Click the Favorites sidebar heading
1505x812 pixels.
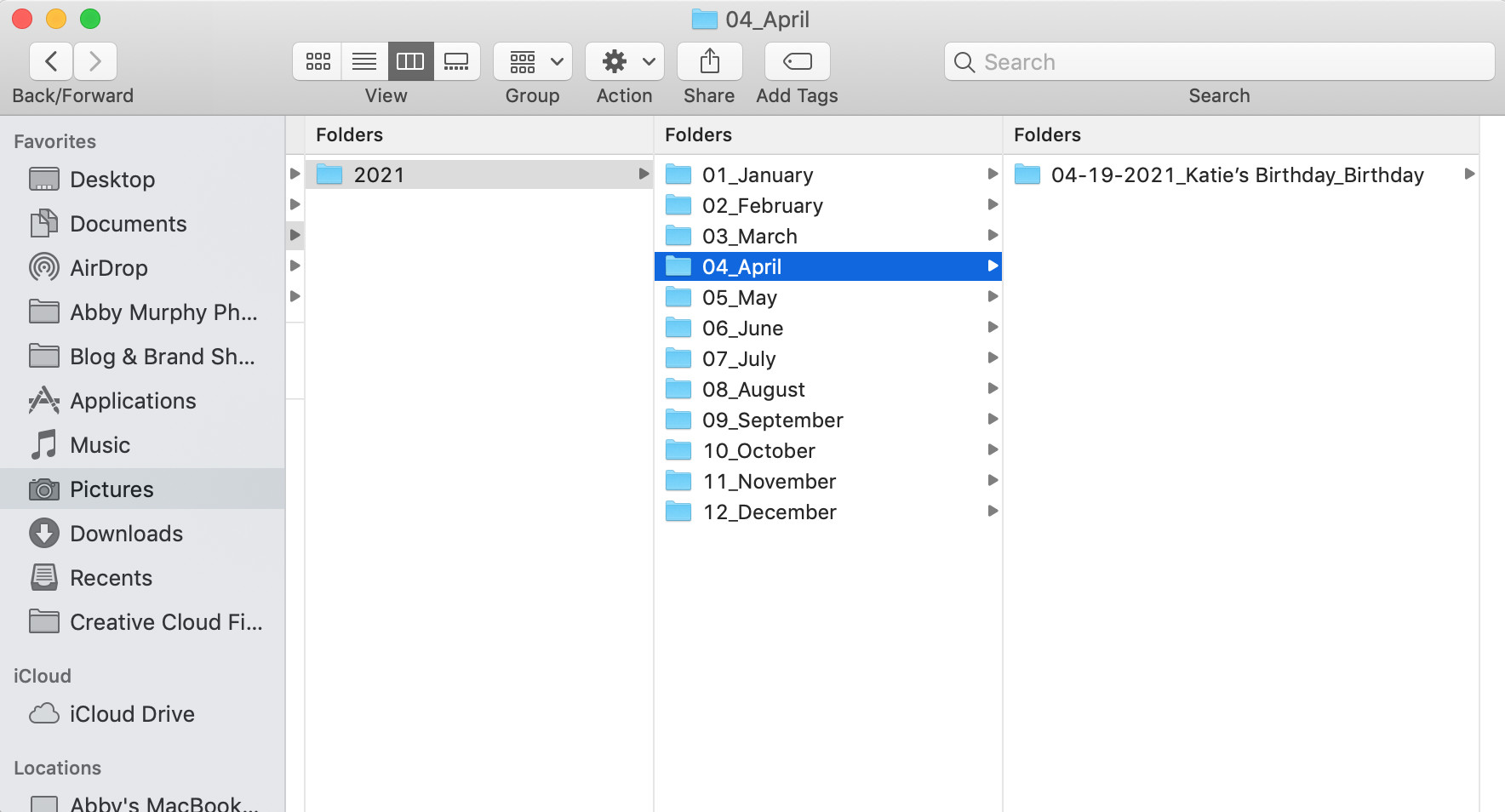54,141
